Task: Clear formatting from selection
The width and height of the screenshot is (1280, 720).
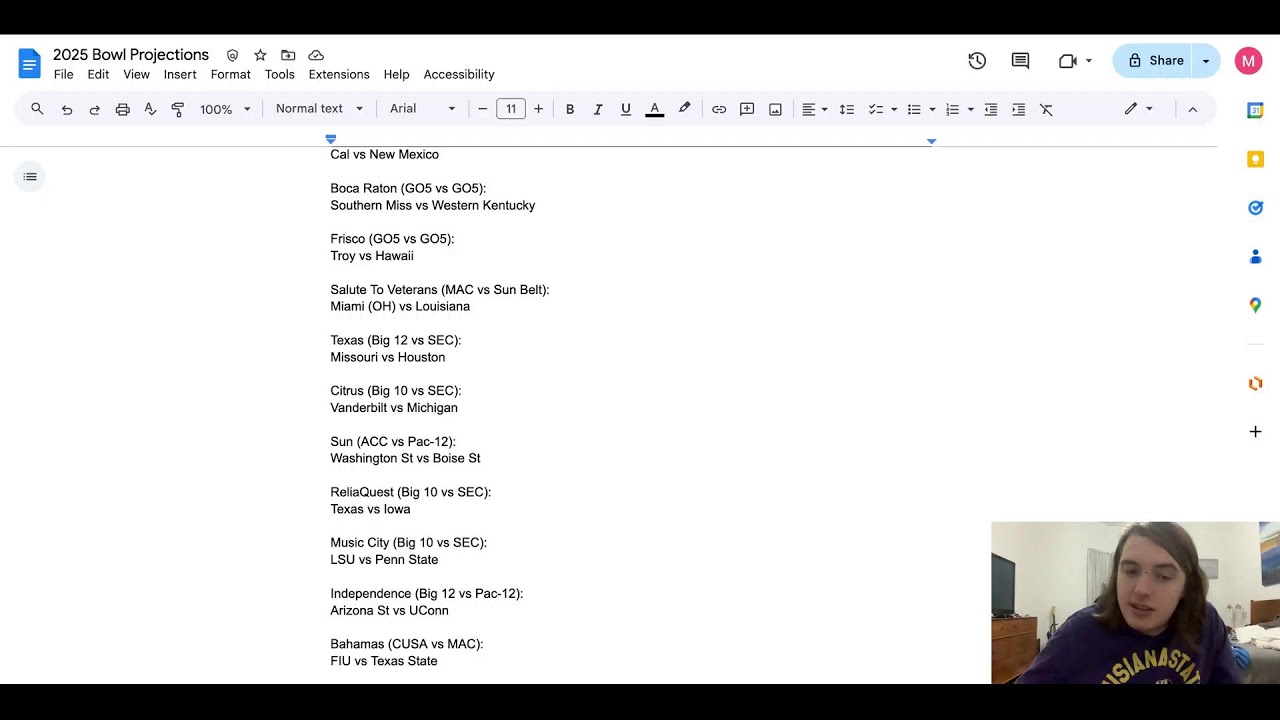Action: [x=1047, y=109]
